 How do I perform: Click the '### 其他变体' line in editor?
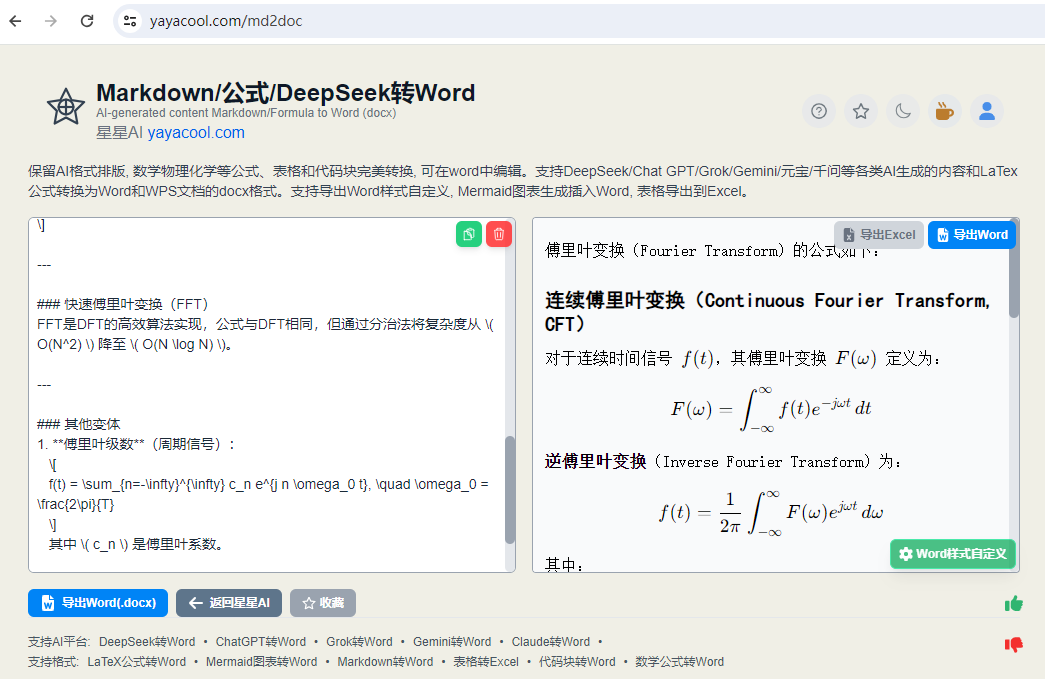79,424
